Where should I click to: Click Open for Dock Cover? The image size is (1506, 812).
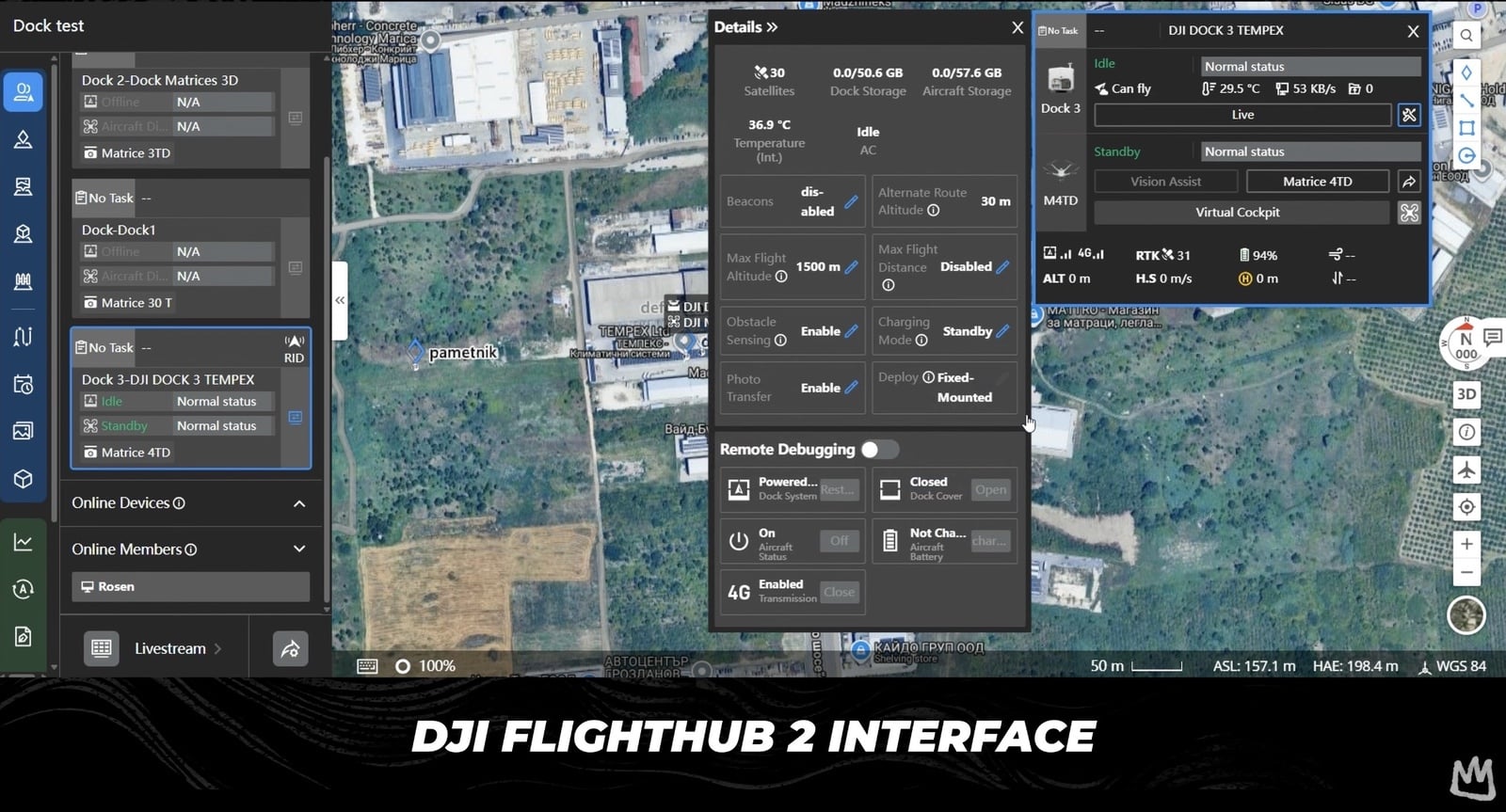click(x=990, y=489)
